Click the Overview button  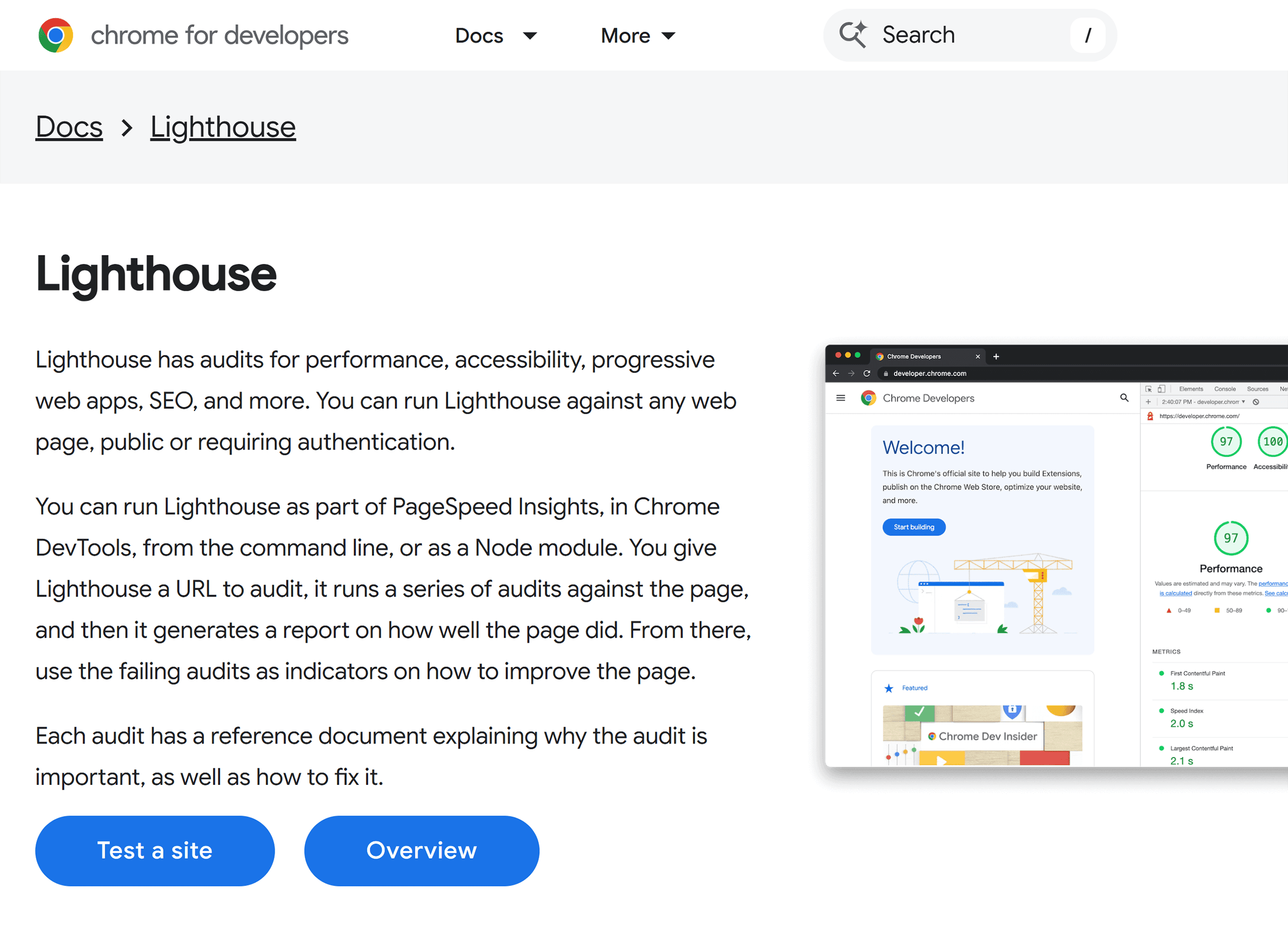click(421, 850)
